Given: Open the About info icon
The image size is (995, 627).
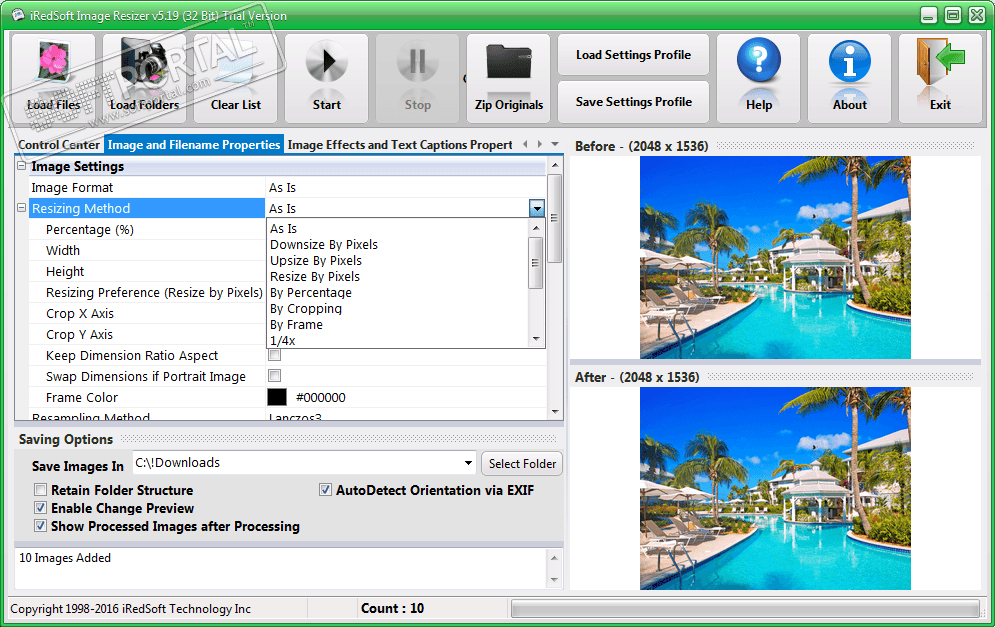Looking at the screenshot, I should click(x=850, y=62).
